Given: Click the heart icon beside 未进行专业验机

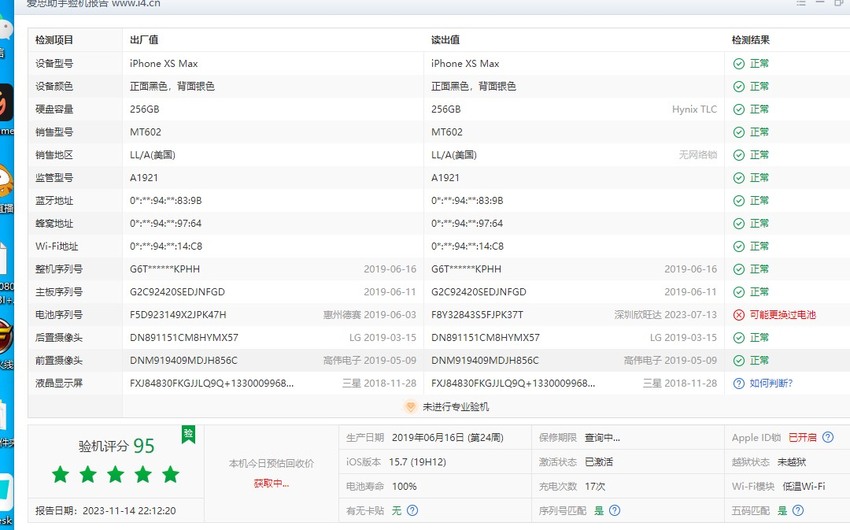Looking at the screenshot, I should [410, 406].
